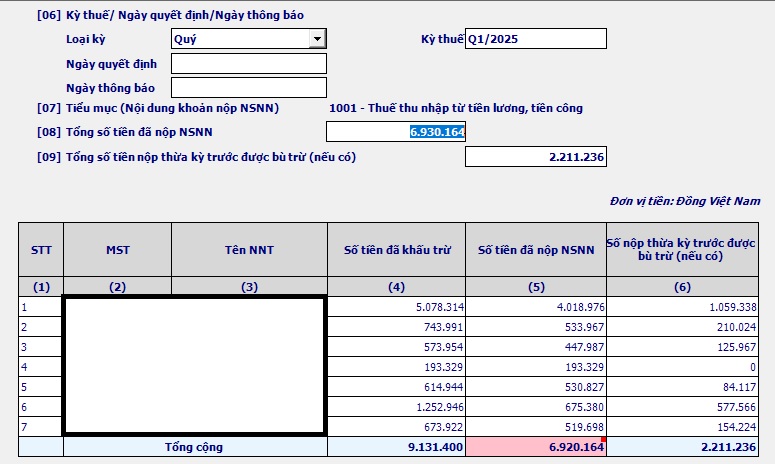This screenshot has height=464, width=775.
Task: Click the red error marker on the pink total cell
Action: (603, 440)
